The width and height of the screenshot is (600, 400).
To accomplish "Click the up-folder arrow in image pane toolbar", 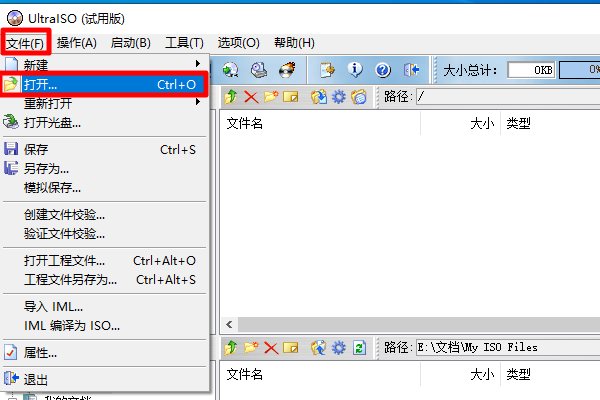I will [231, 97].
